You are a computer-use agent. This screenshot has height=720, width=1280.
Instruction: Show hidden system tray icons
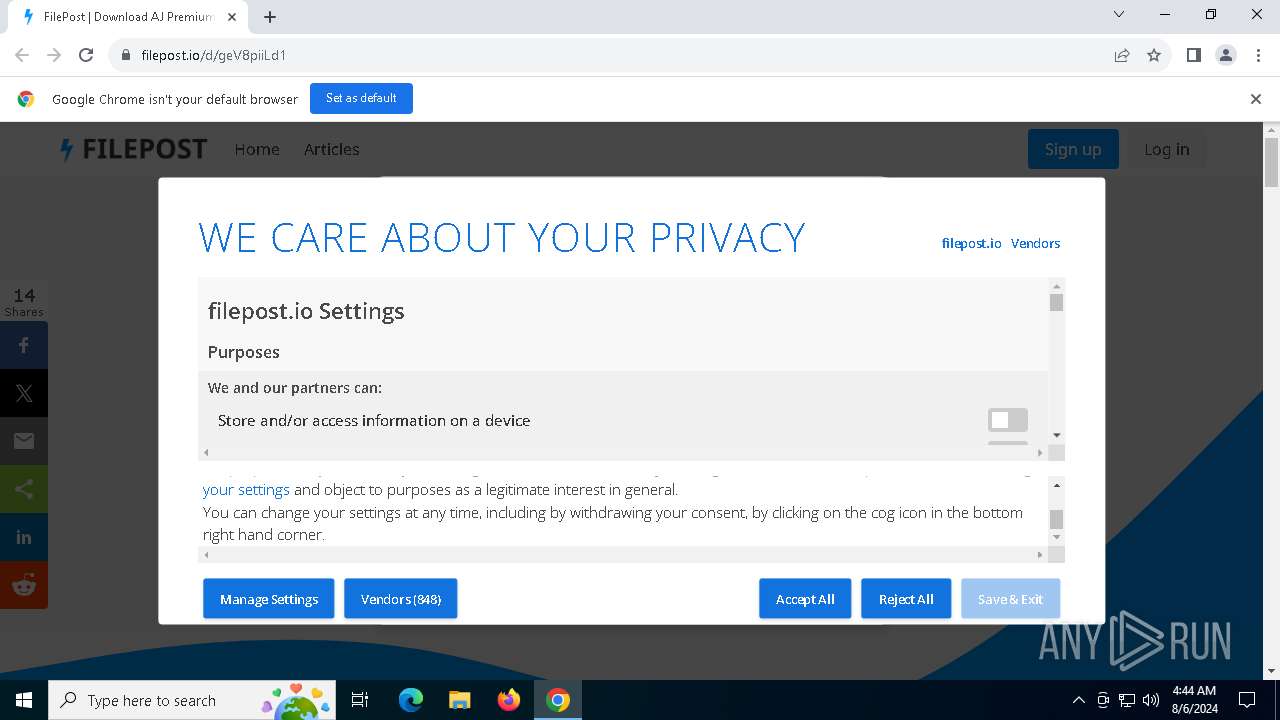point(1079,700)
